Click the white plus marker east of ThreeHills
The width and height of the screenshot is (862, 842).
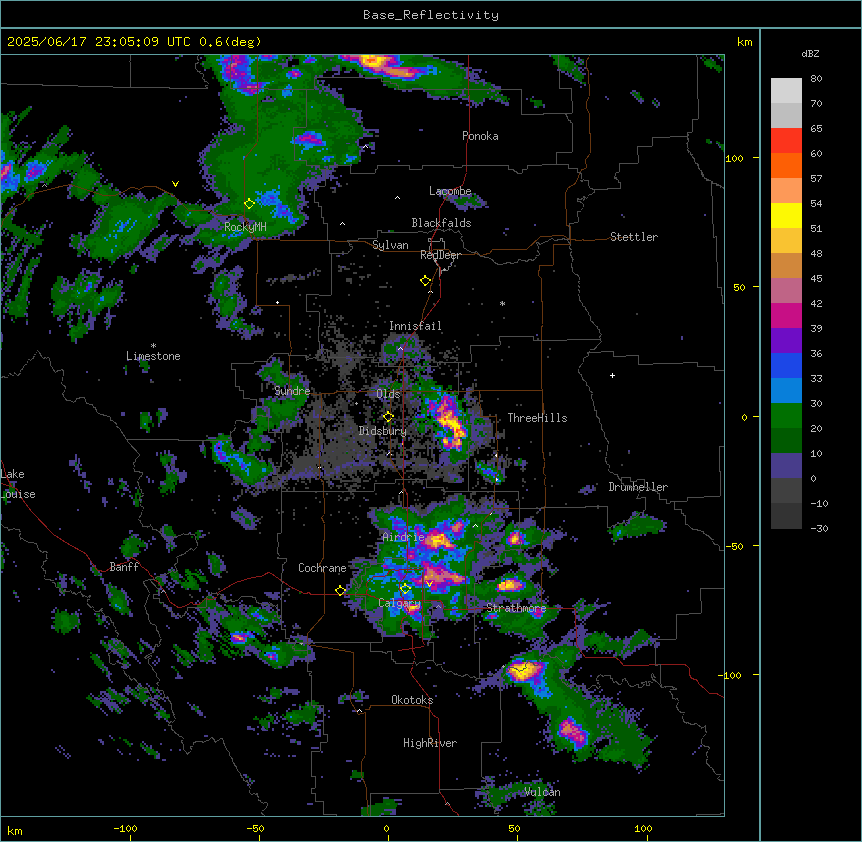tap(612, 375)
